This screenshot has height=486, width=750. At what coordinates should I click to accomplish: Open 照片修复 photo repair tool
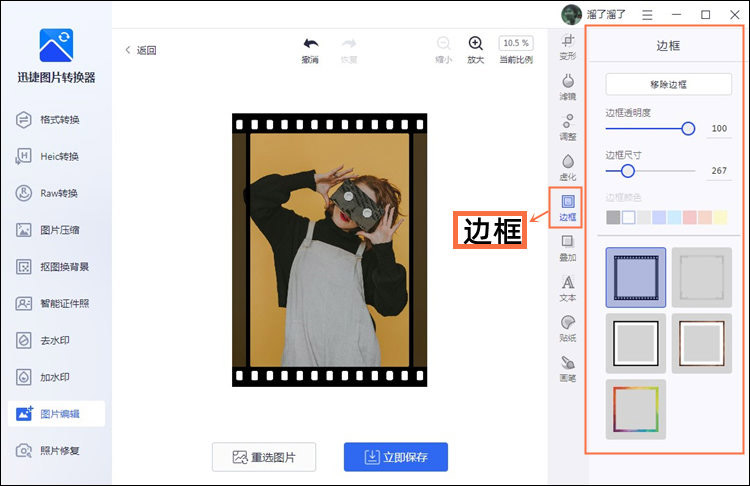coord(56,451)
